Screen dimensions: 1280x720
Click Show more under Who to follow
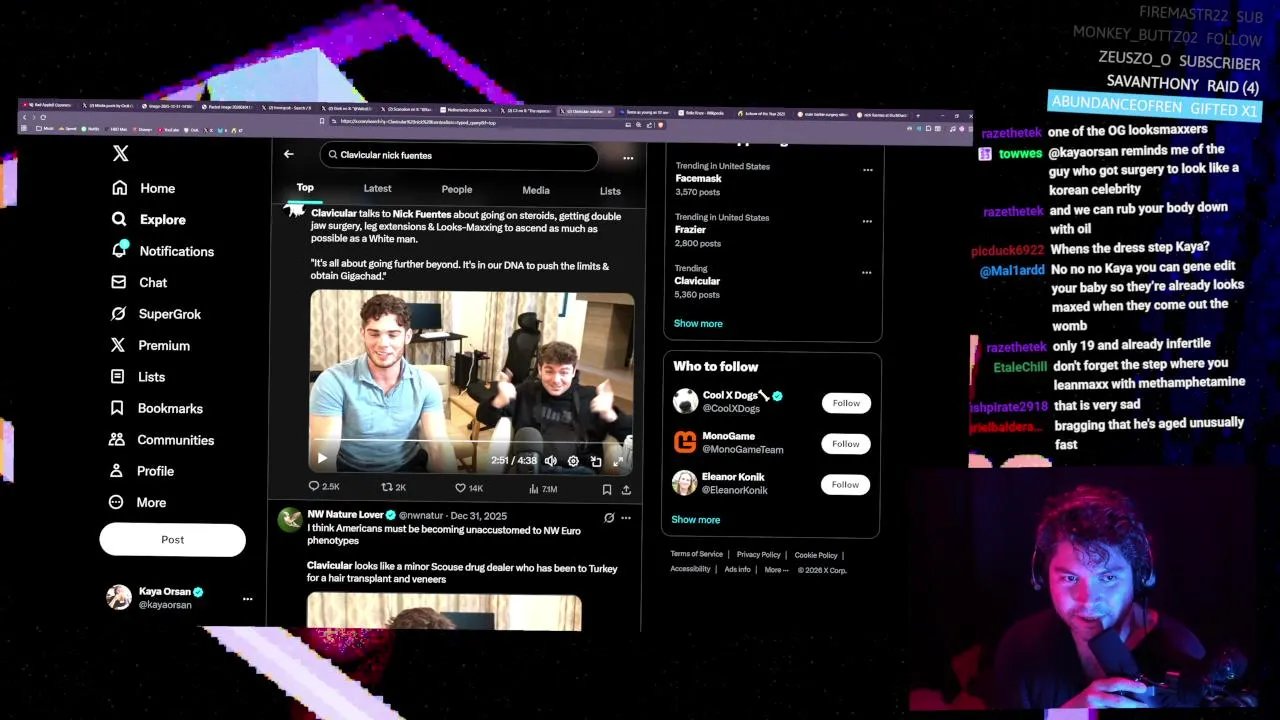point(695,520)
